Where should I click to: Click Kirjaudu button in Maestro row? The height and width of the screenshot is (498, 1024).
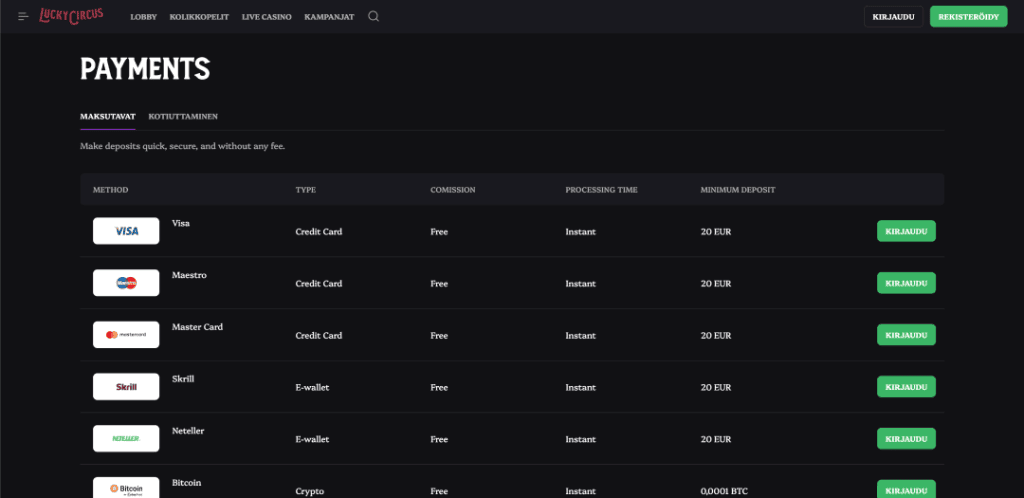[x=906, y=283]
